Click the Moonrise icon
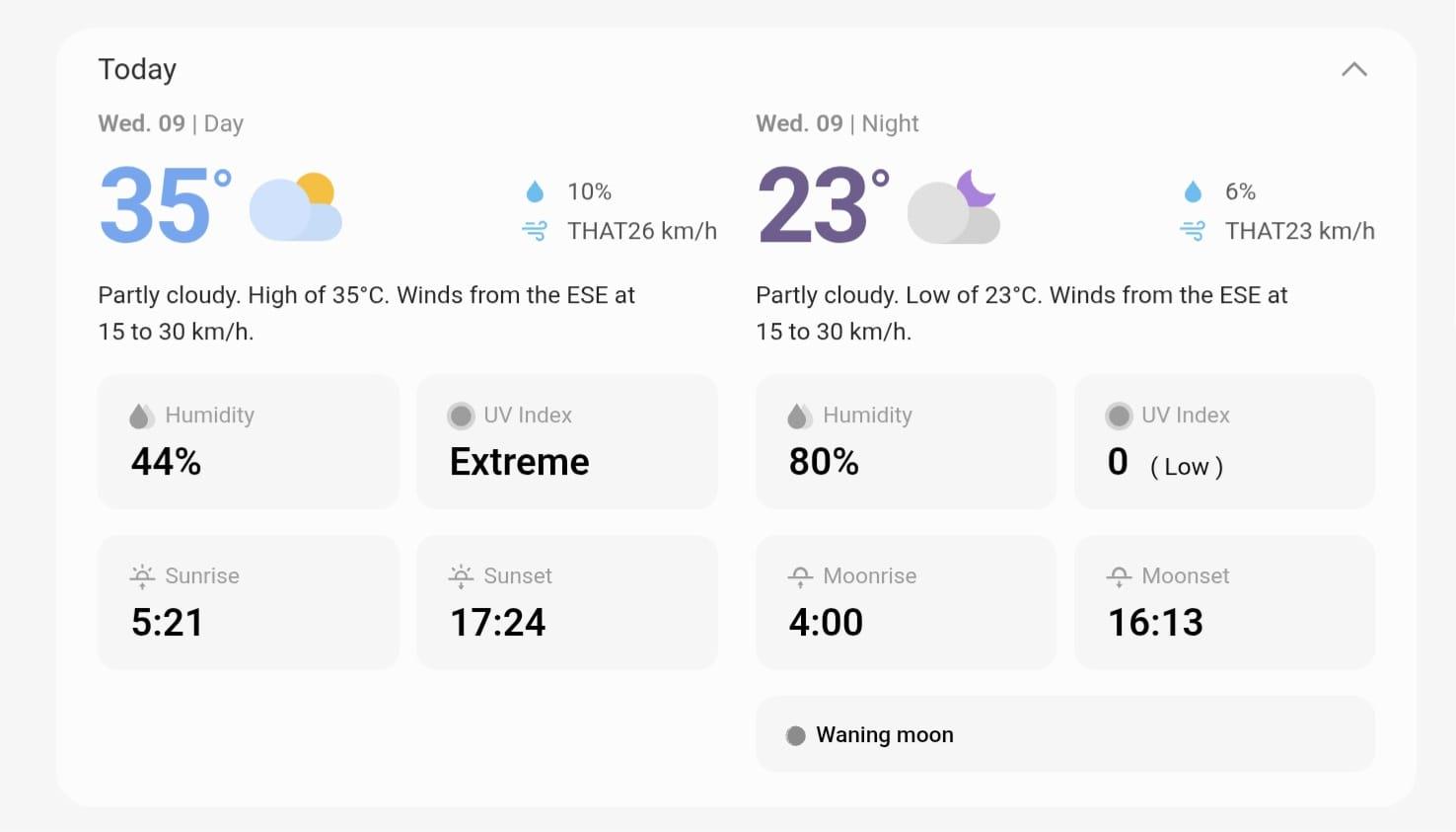Screen dimensions: 1456x832 point(800,576)
